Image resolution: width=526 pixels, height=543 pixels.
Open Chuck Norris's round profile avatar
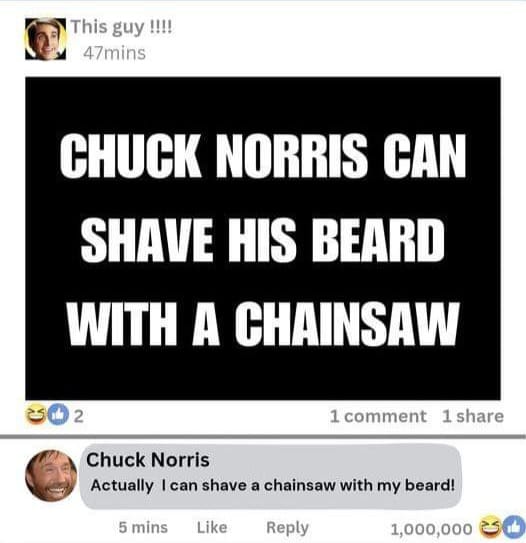click(51, 475)
